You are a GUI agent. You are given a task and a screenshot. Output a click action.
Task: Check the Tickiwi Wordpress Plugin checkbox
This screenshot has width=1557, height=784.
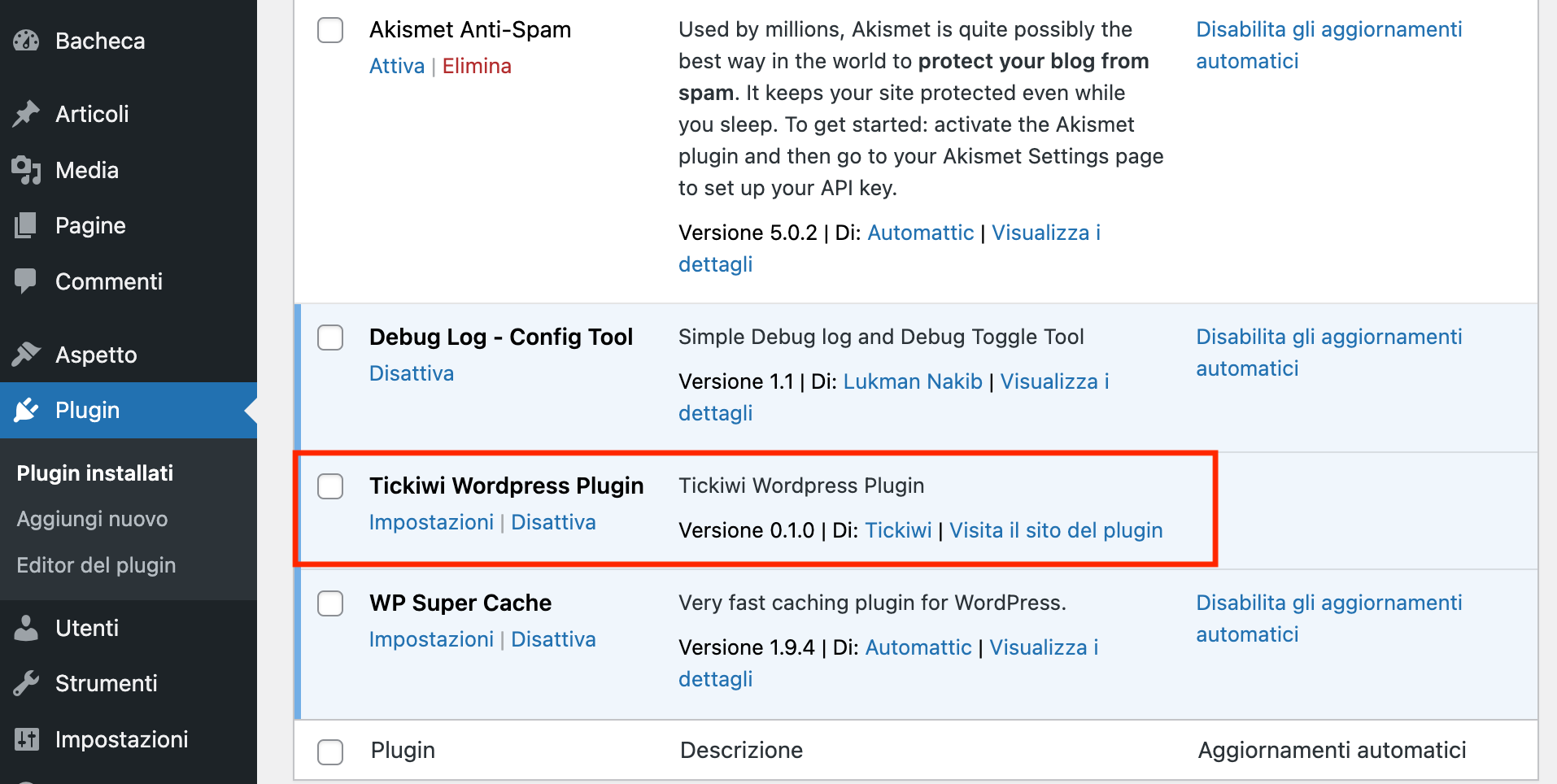(x=329, y=486)
